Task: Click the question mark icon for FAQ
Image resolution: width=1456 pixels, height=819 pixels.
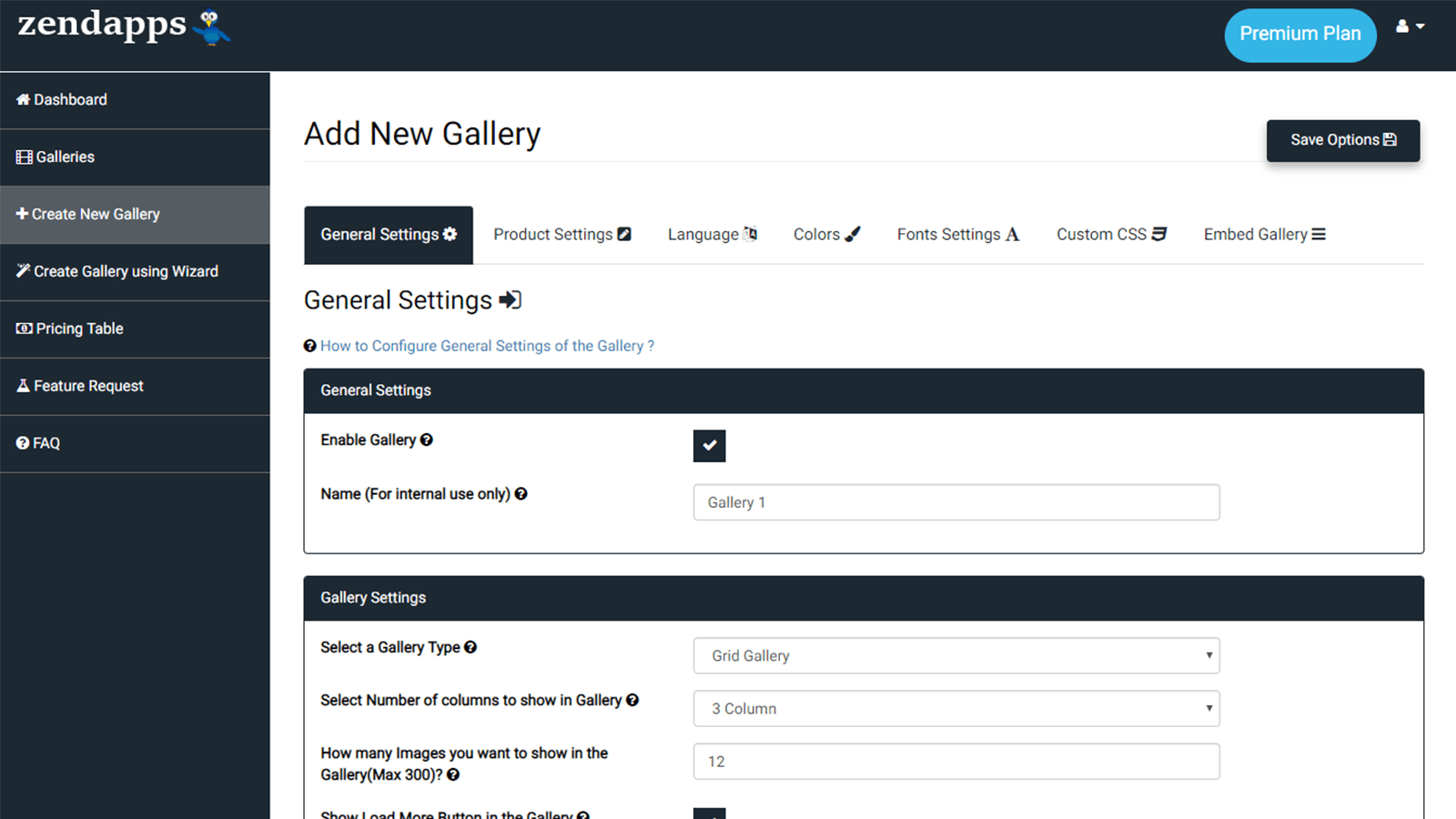Action: pos(23,443)
